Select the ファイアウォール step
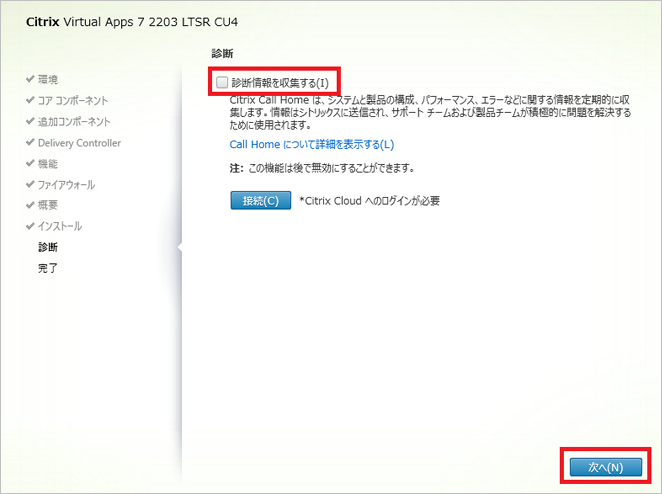This screenshot has height=494, width=662. click(x=66, y=185)
